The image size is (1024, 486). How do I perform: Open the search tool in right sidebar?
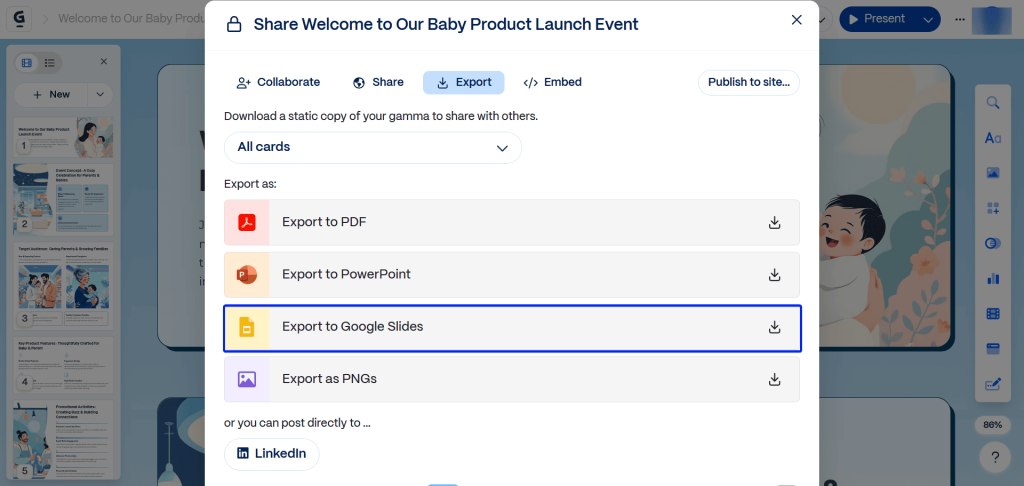click(993, 103)
